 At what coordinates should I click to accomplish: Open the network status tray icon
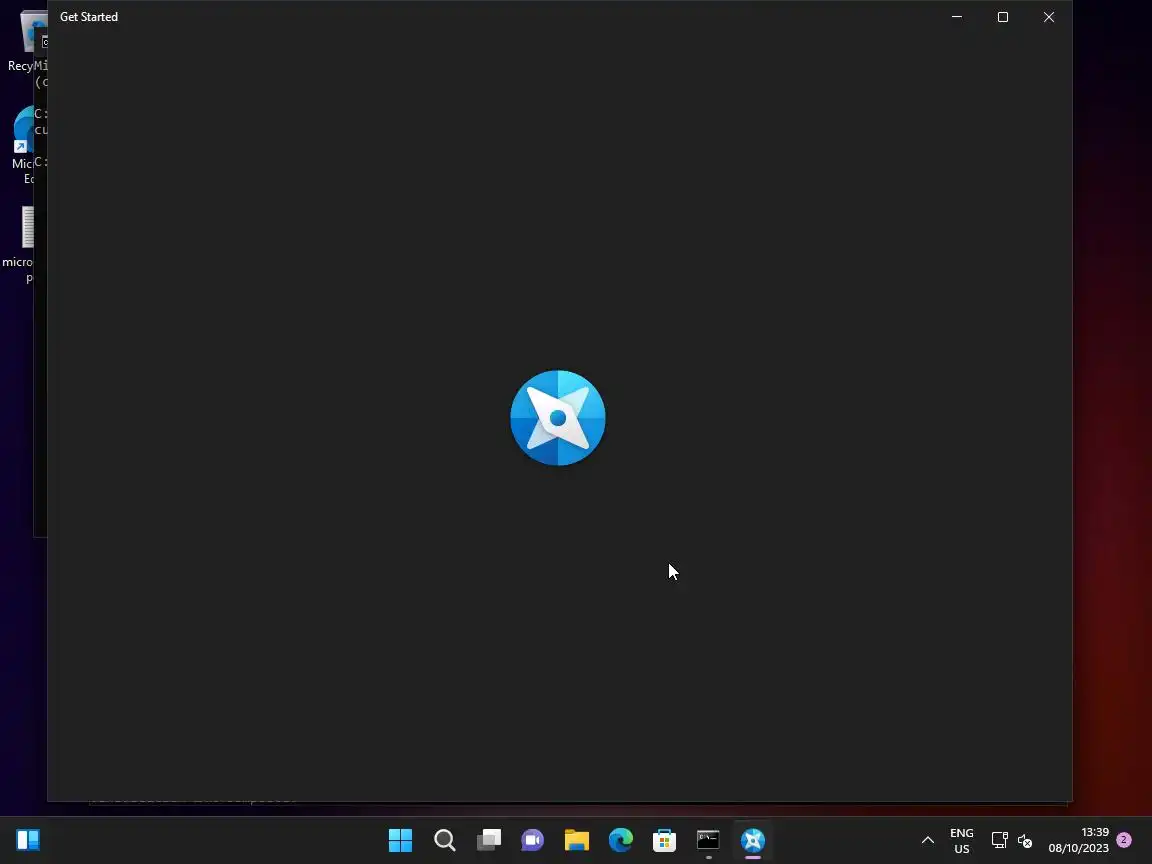tap(999, 840)
